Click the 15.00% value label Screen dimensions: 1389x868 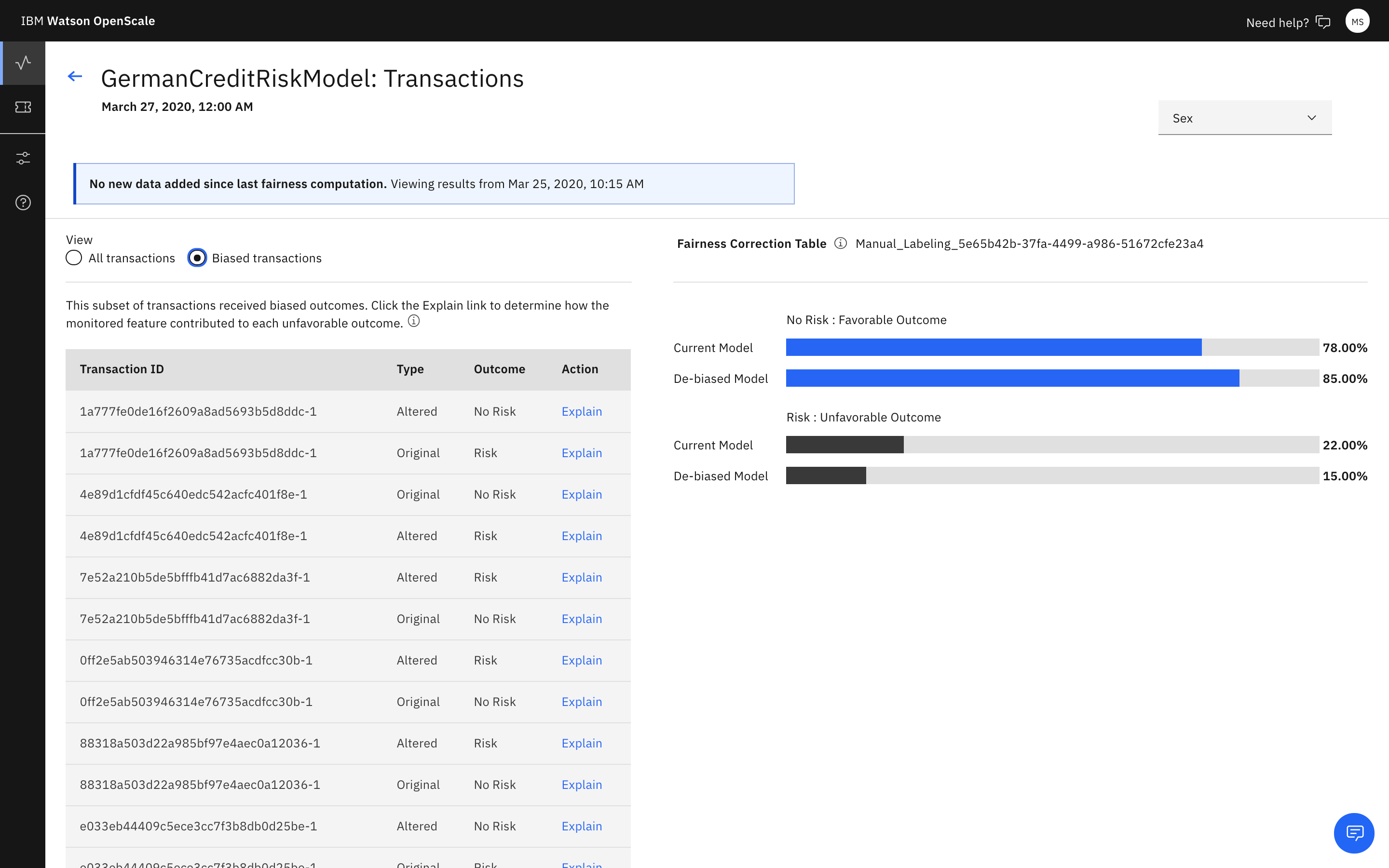tap(1345, 476)
